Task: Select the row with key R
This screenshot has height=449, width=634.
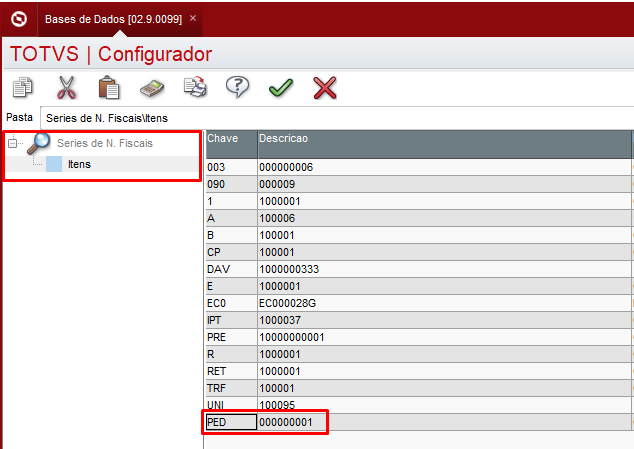Action: pyautogui.click(x=418, y=354)
